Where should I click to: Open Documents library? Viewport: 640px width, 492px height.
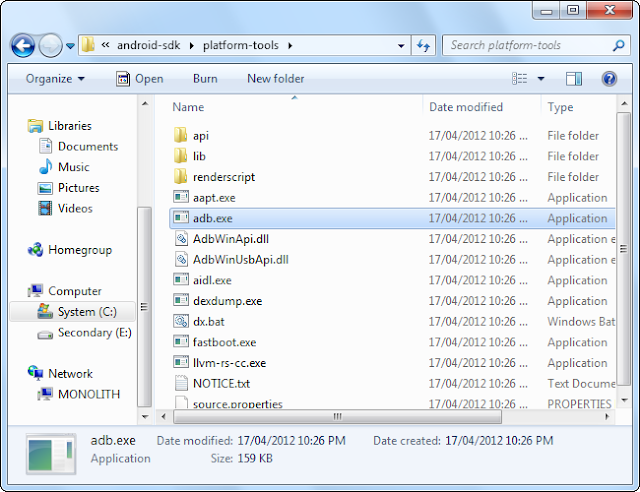tap(78, 146)
